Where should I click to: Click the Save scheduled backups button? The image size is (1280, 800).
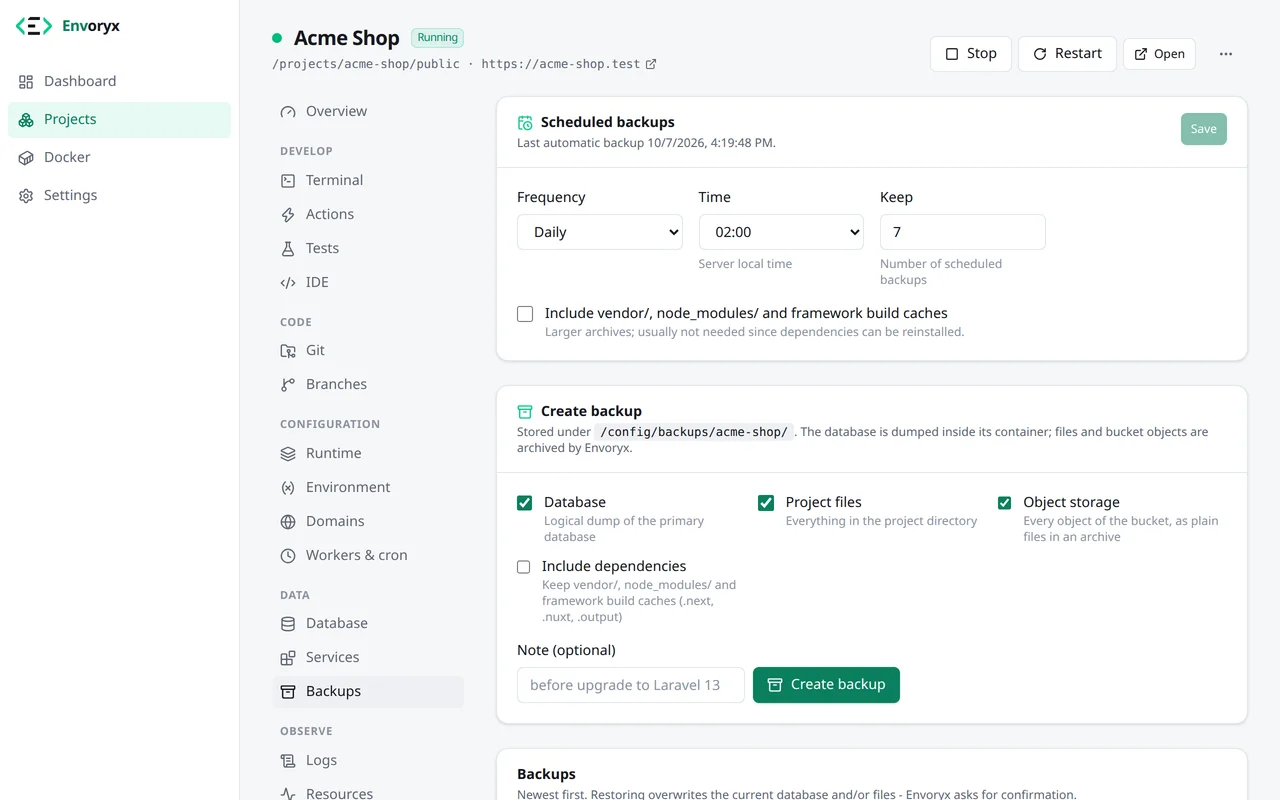click(1203, 129)
